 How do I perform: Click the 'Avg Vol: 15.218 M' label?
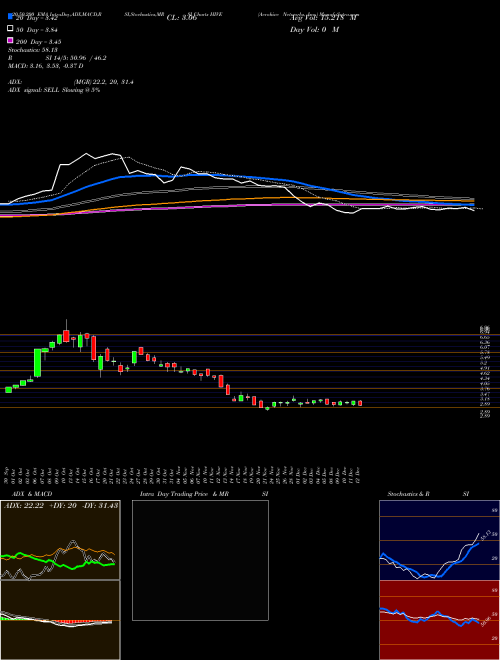pos(324,18)
